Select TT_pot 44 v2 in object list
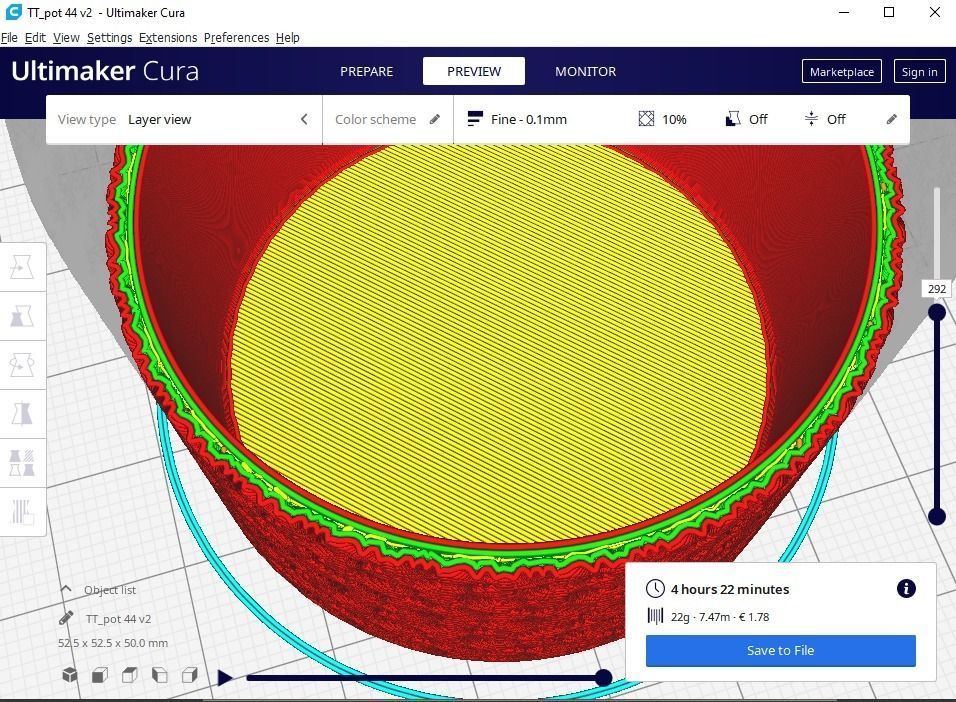956x702 pixels. click(x=118, y=619)
